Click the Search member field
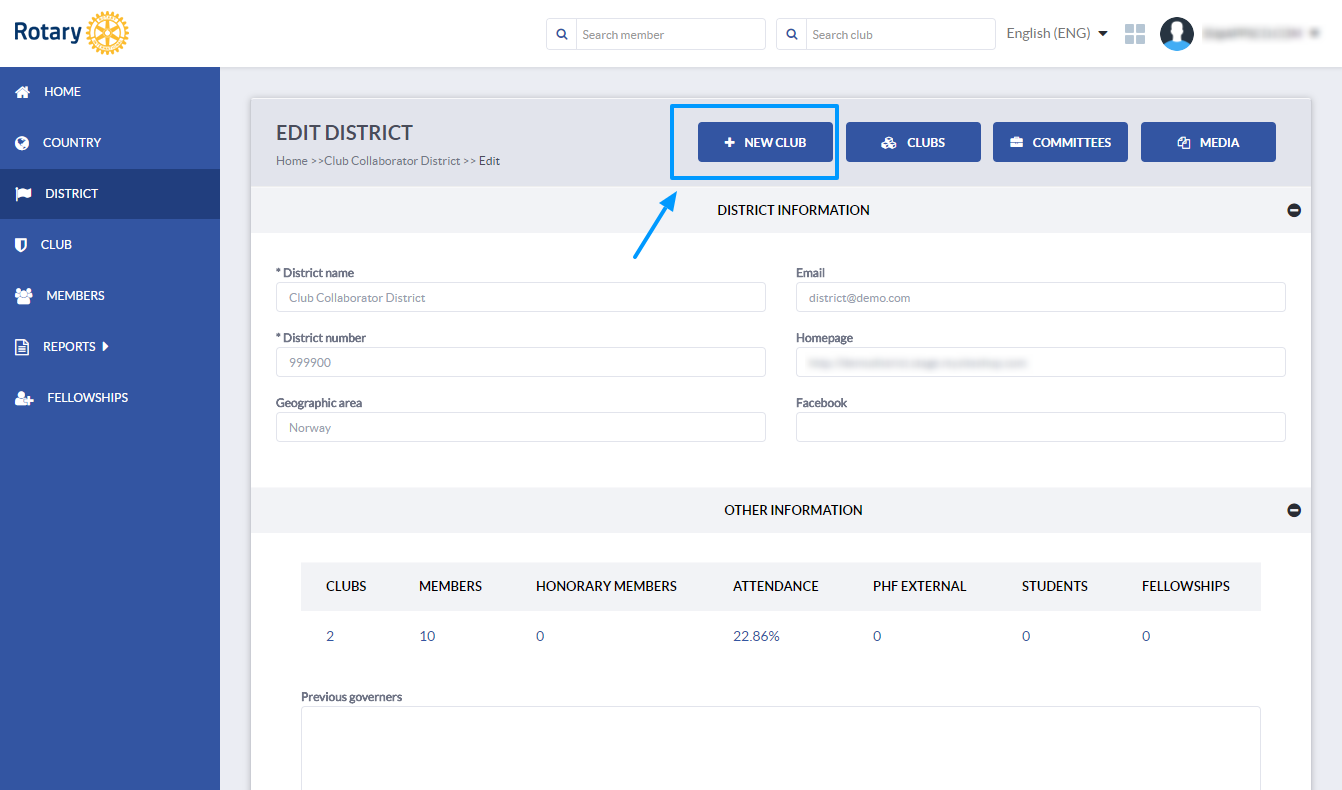1342x790 pixels. click(x=670, y=34)
